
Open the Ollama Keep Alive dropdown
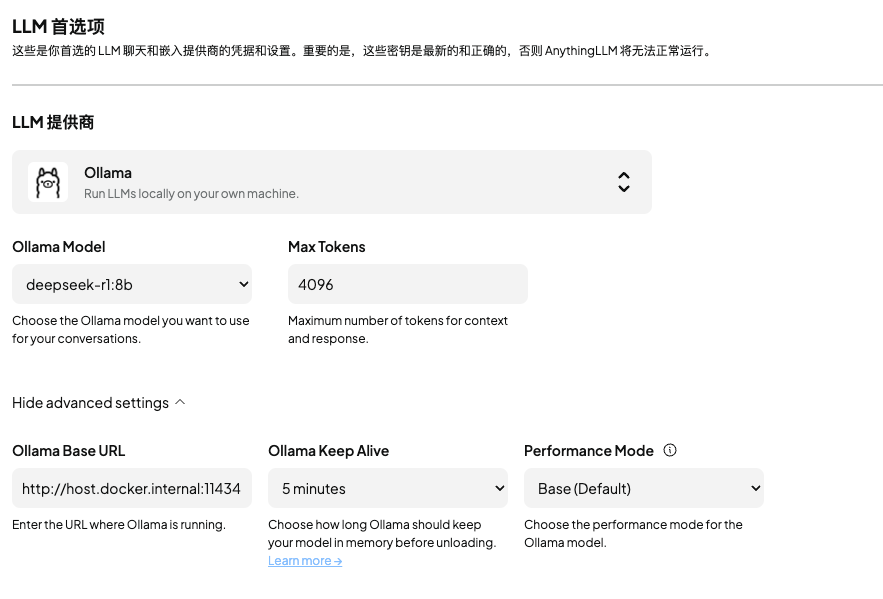pyautogui.click(x=388, y=489)
